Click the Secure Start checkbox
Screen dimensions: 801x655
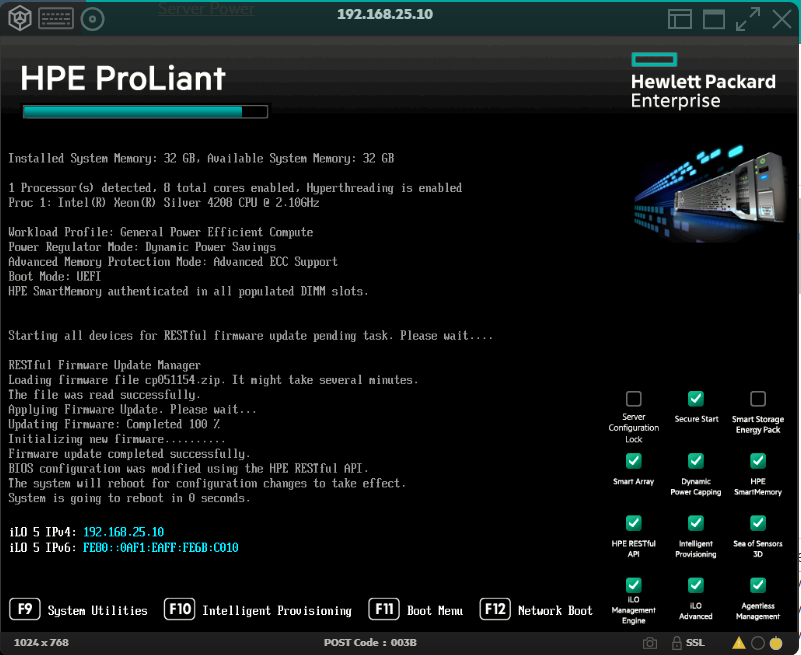[696, 399]
